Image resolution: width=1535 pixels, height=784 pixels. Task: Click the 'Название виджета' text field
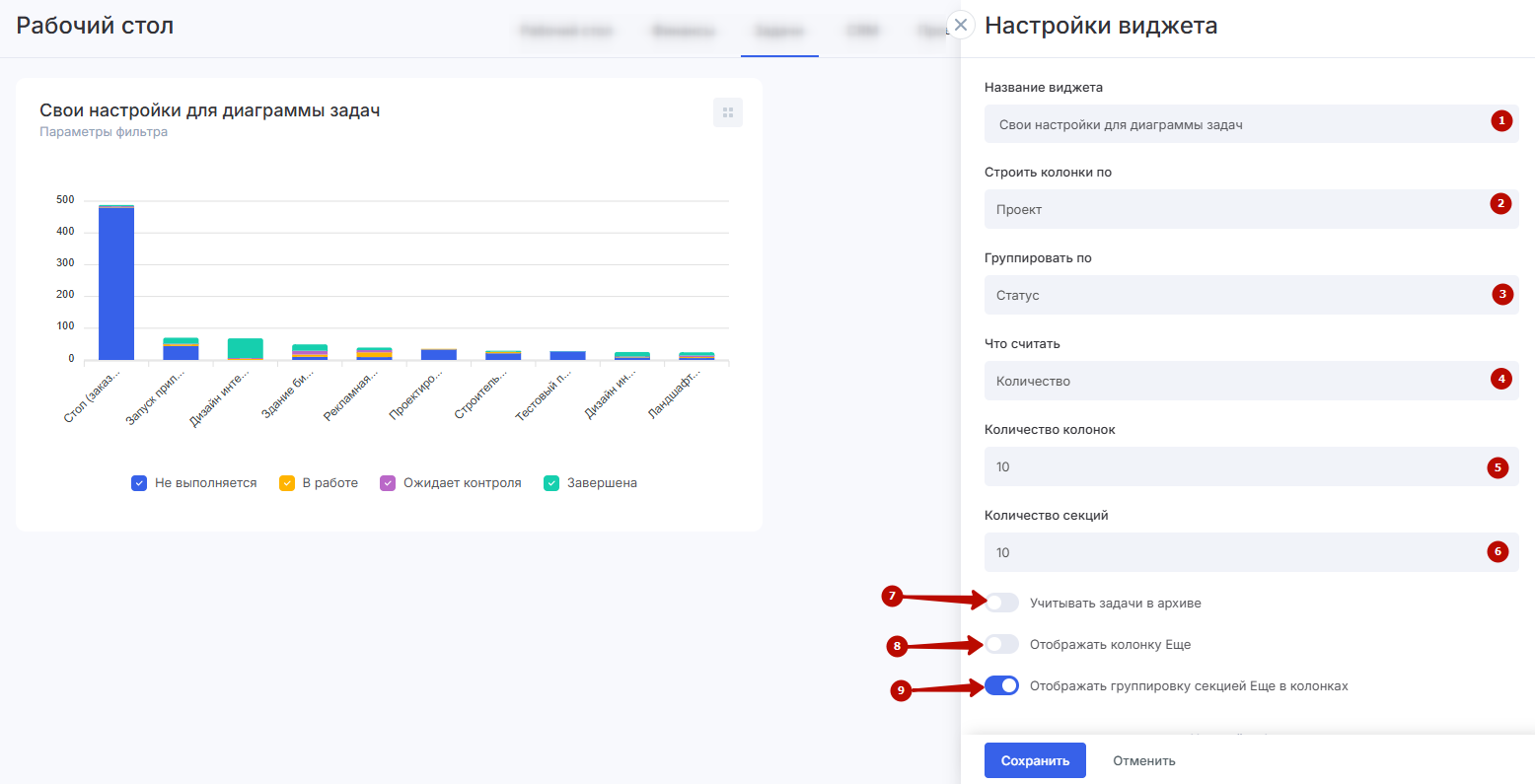(1233, 125)
